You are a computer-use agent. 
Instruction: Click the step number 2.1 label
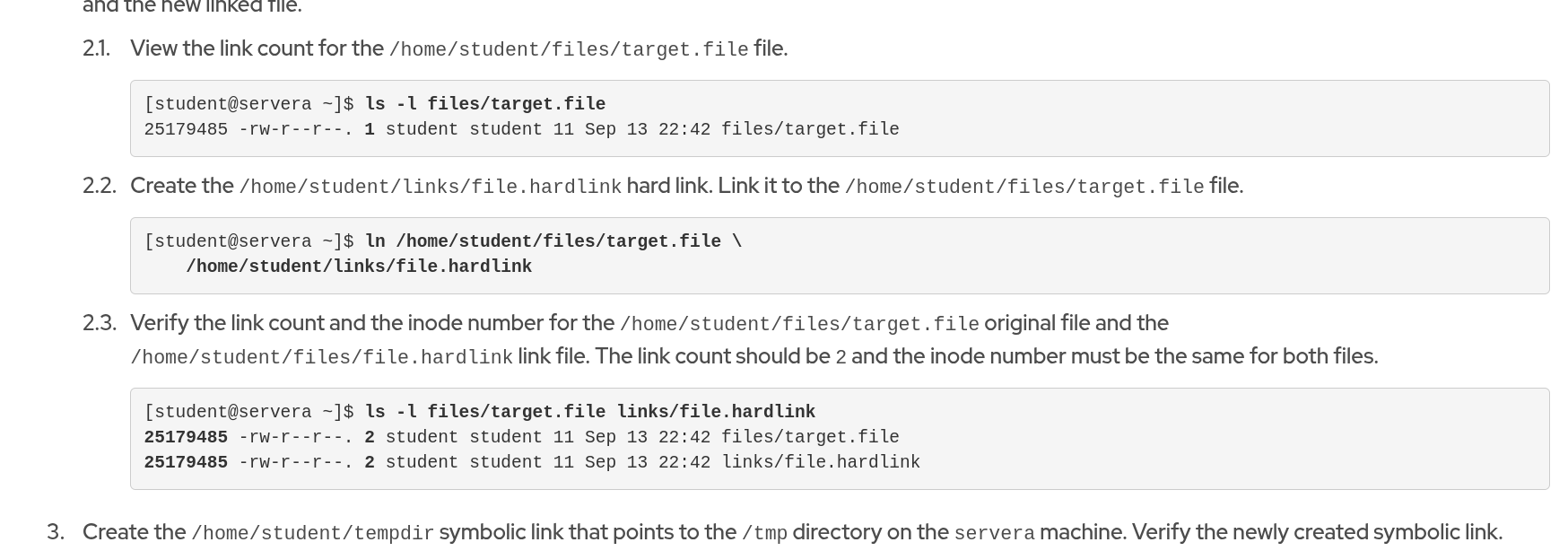[x=96, y=48]
